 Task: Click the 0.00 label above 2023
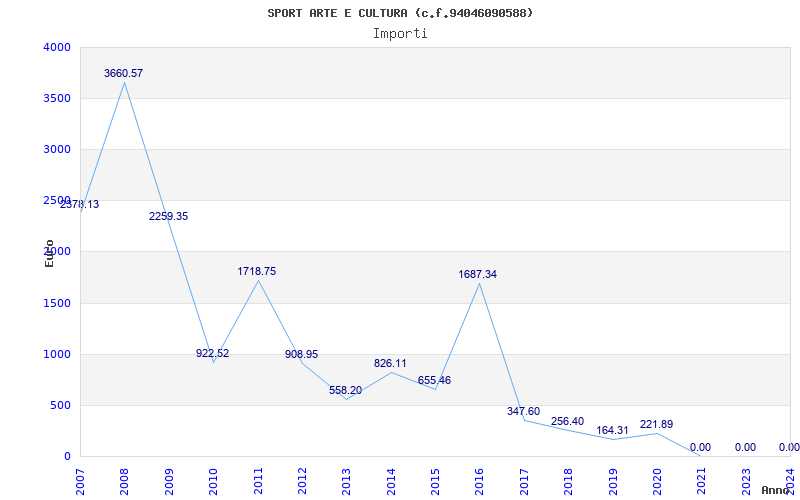[745, 447]
